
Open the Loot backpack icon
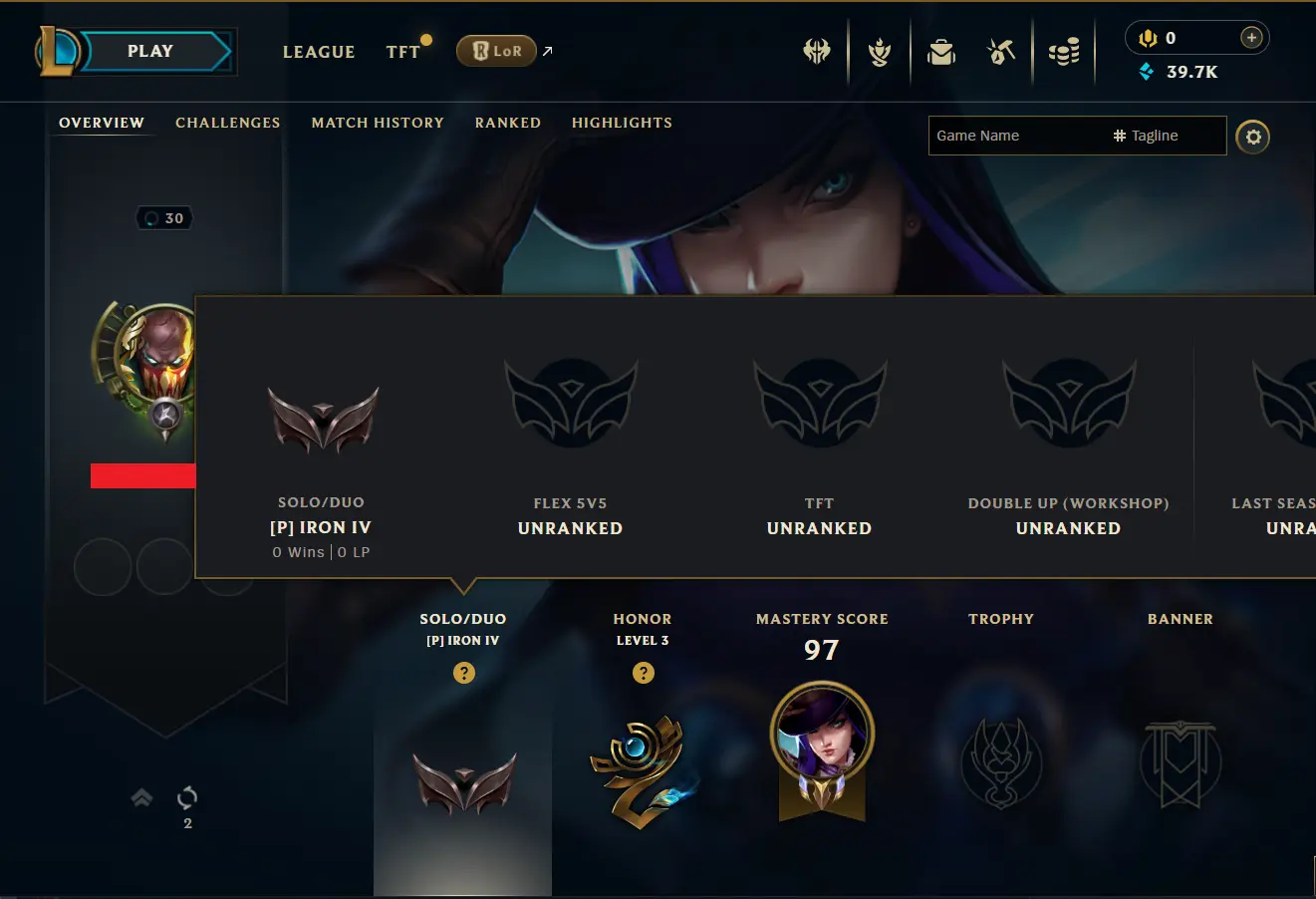[941, 52]
